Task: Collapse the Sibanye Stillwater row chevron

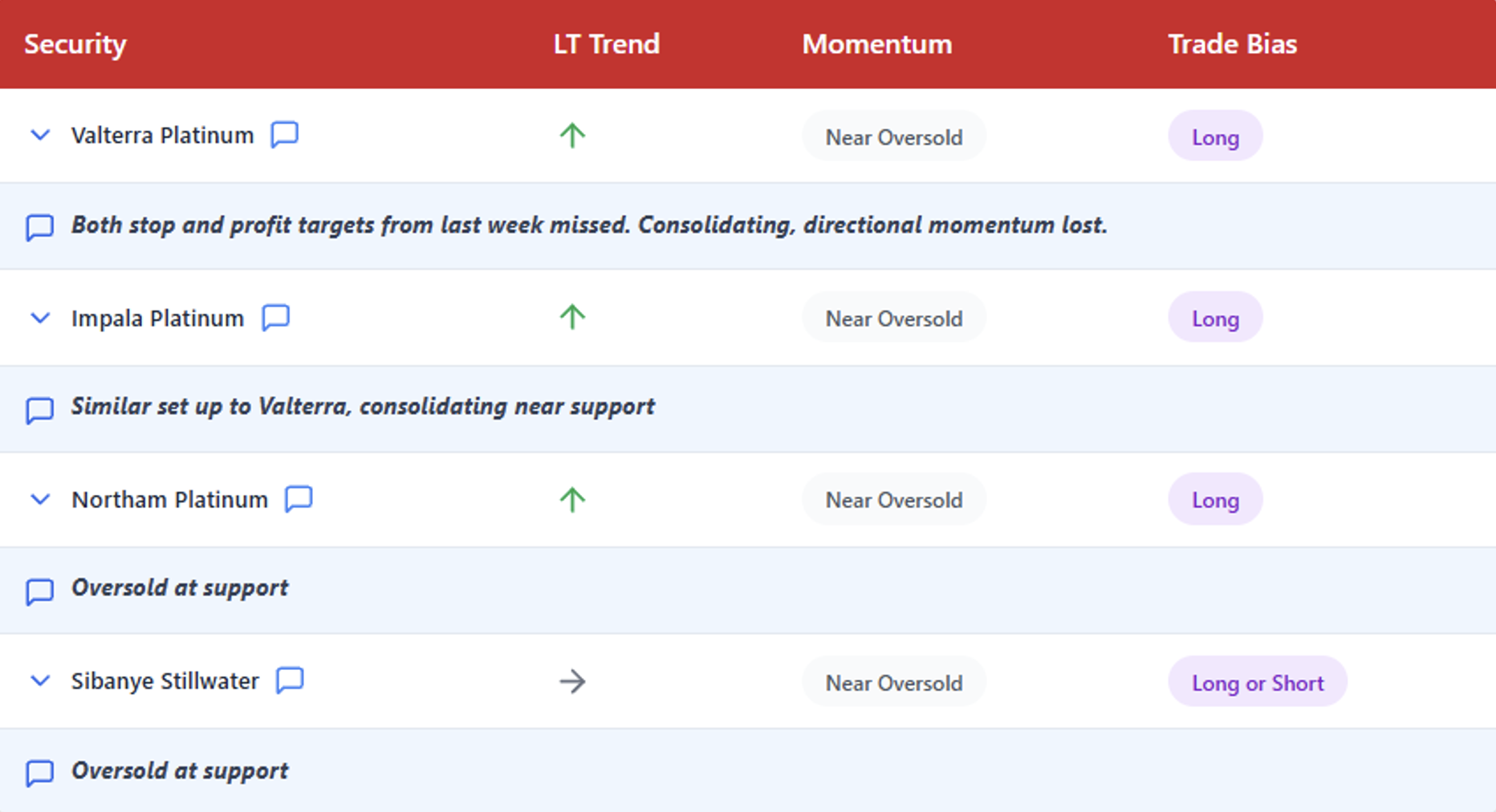Action: pos(40,680)
